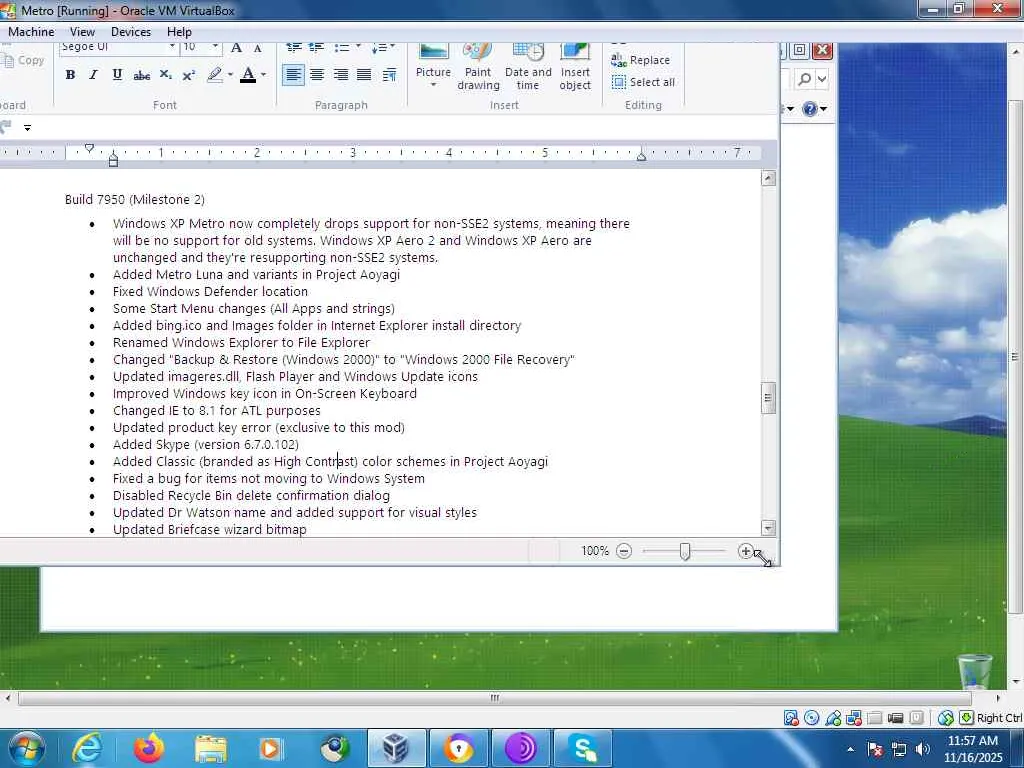Image resolution: width=1024 pixels, height=768 pixels.
Task: Open the Customize Quick Access Toolbar dropdown
Action: click(27, 128)
